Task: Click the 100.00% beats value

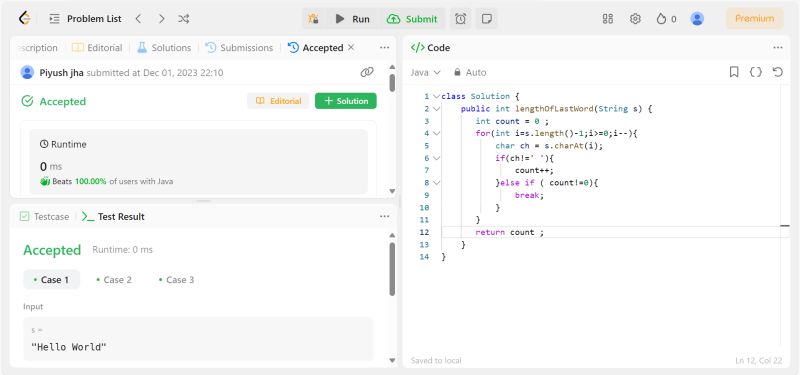Action: pos(90,181)
